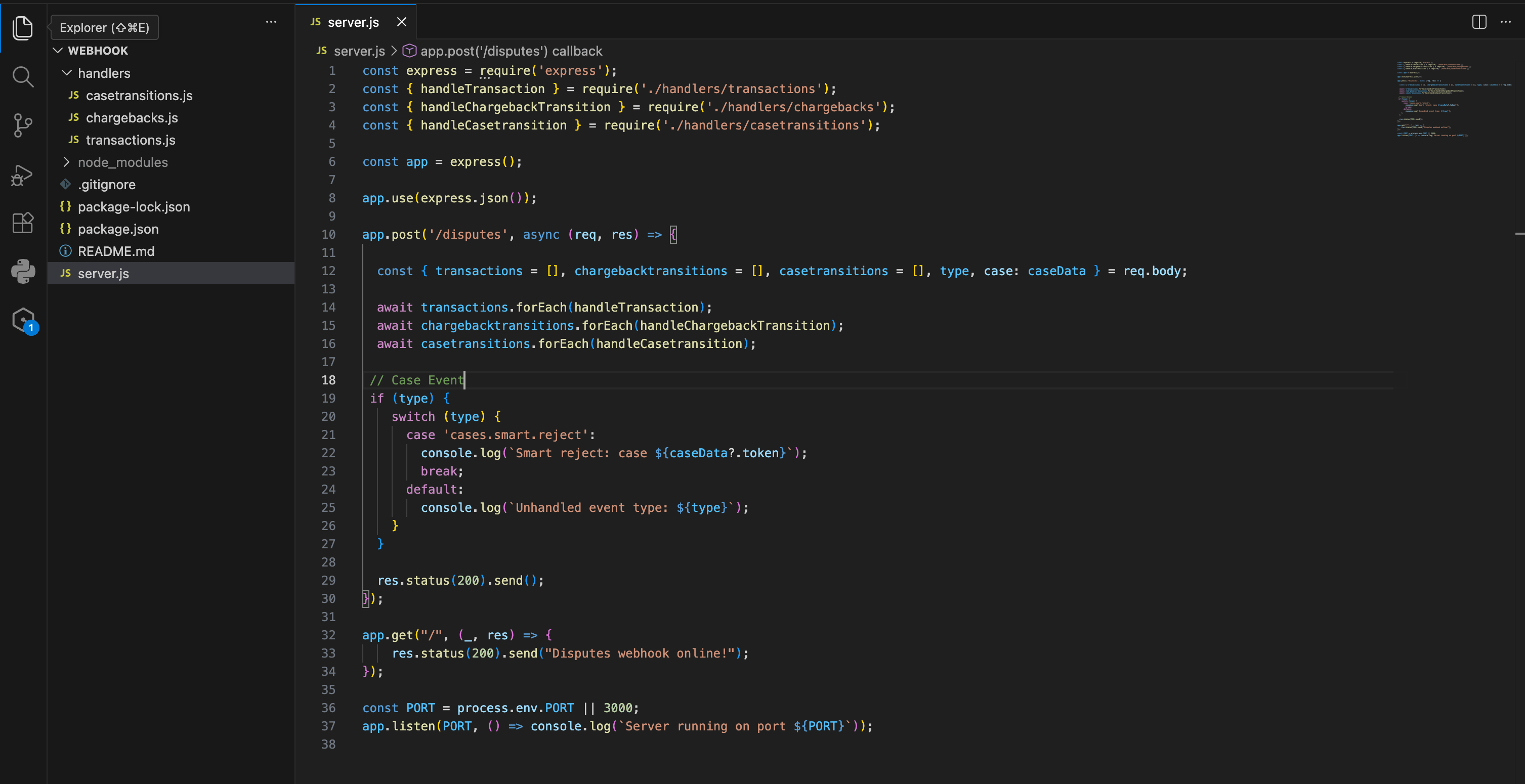Open the Python view in activity bar

(x=22, y=272)
